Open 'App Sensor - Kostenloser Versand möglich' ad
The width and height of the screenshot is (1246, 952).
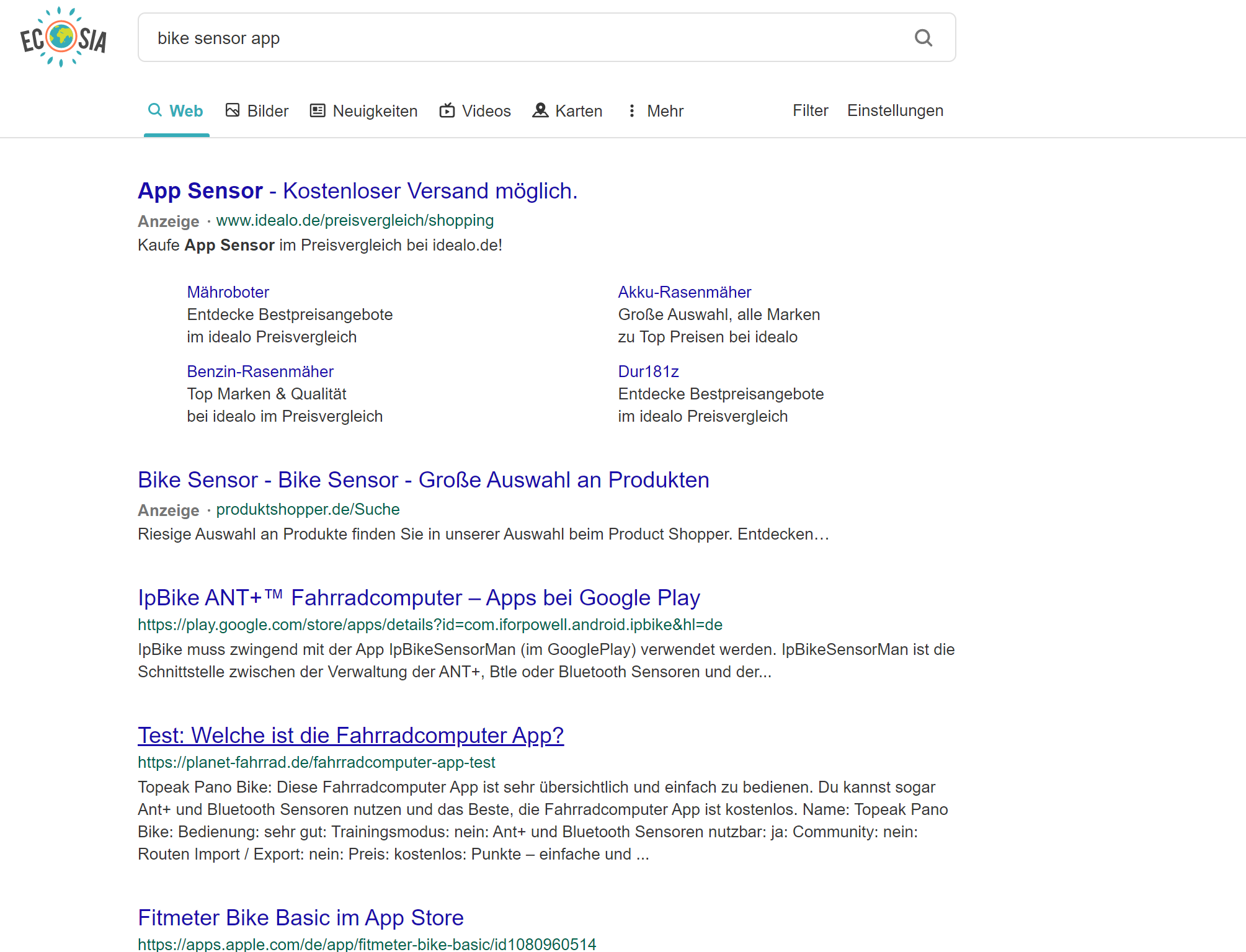(x=357, y=190)
